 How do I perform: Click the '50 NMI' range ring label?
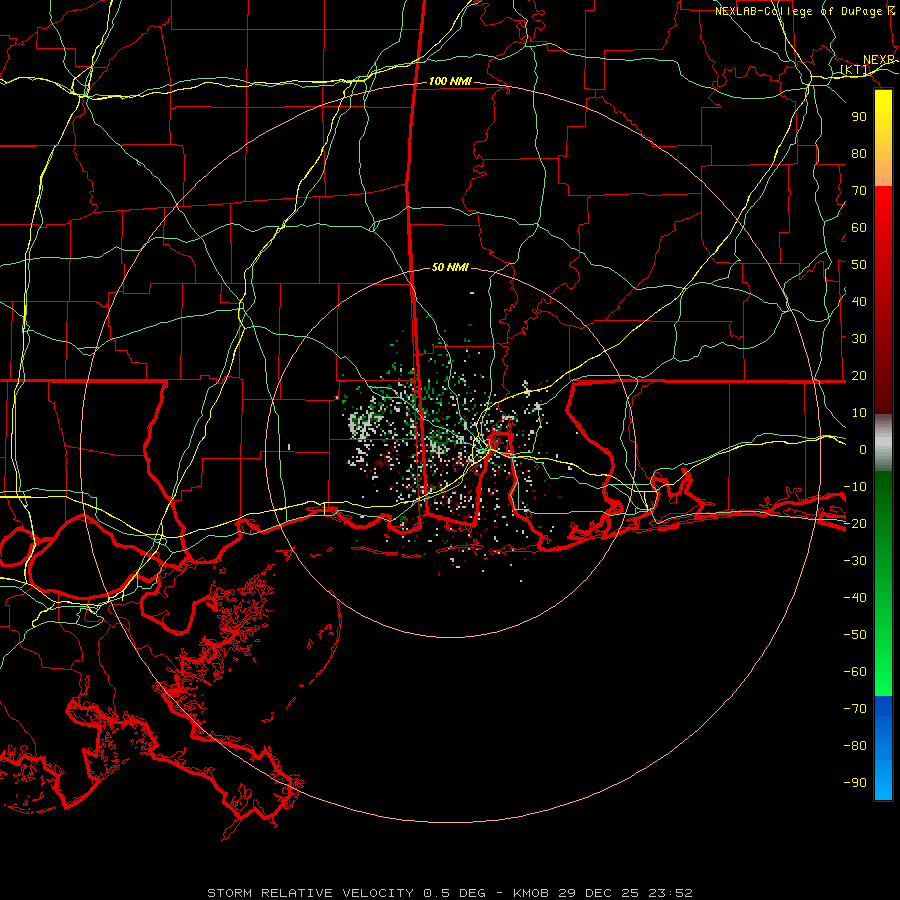point(450,267)
